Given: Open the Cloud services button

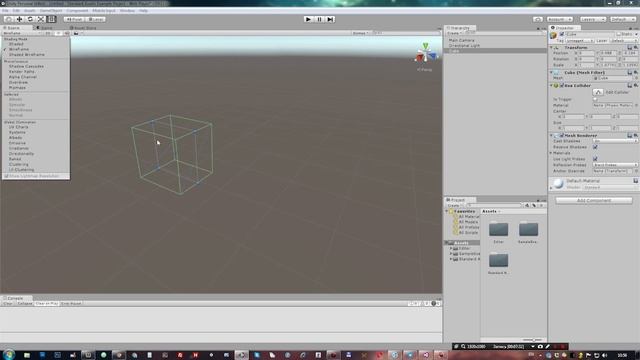Looking at the screenshot, I should [538, 19].
